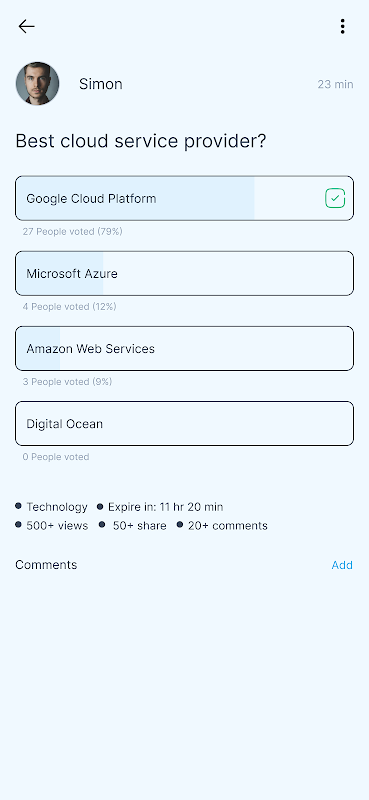Image resolution: width=369 pixels, height=800 pixels.
Task: Tap Simon's profile picture
Action: [x=37, y=84]
